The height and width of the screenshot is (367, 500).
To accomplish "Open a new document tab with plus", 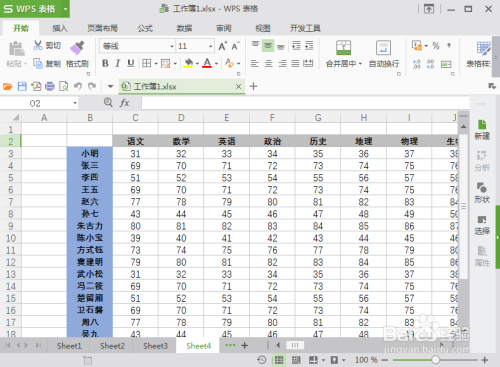I will (x=253, y=86).
